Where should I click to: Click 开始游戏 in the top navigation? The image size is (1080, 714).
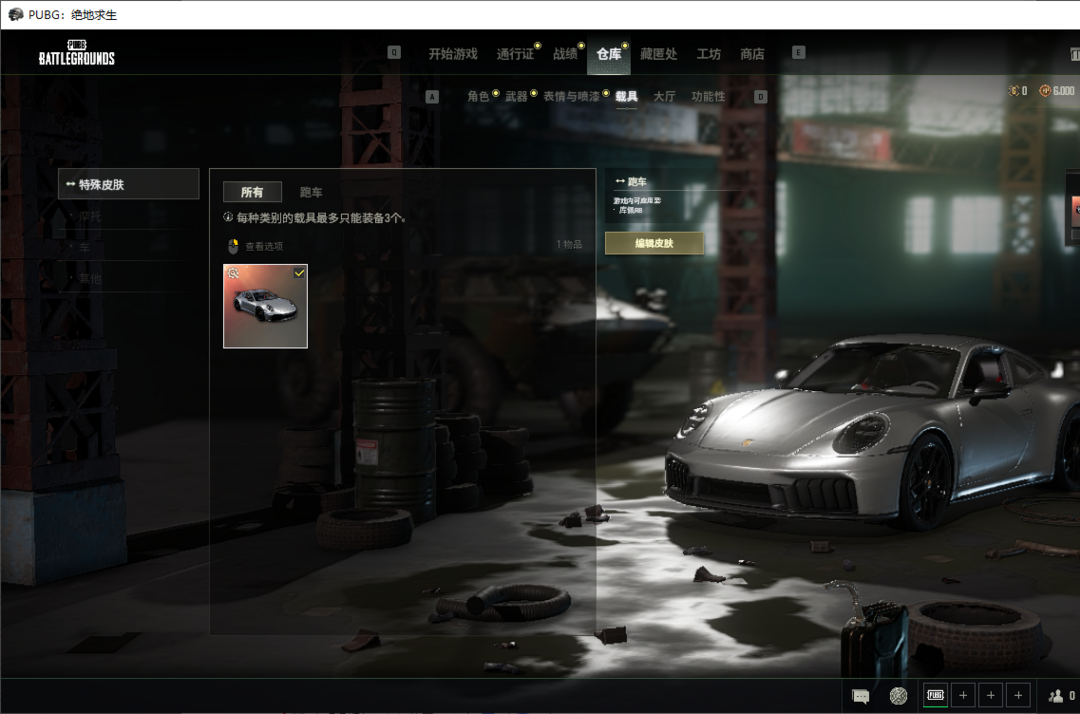point(453,54)
